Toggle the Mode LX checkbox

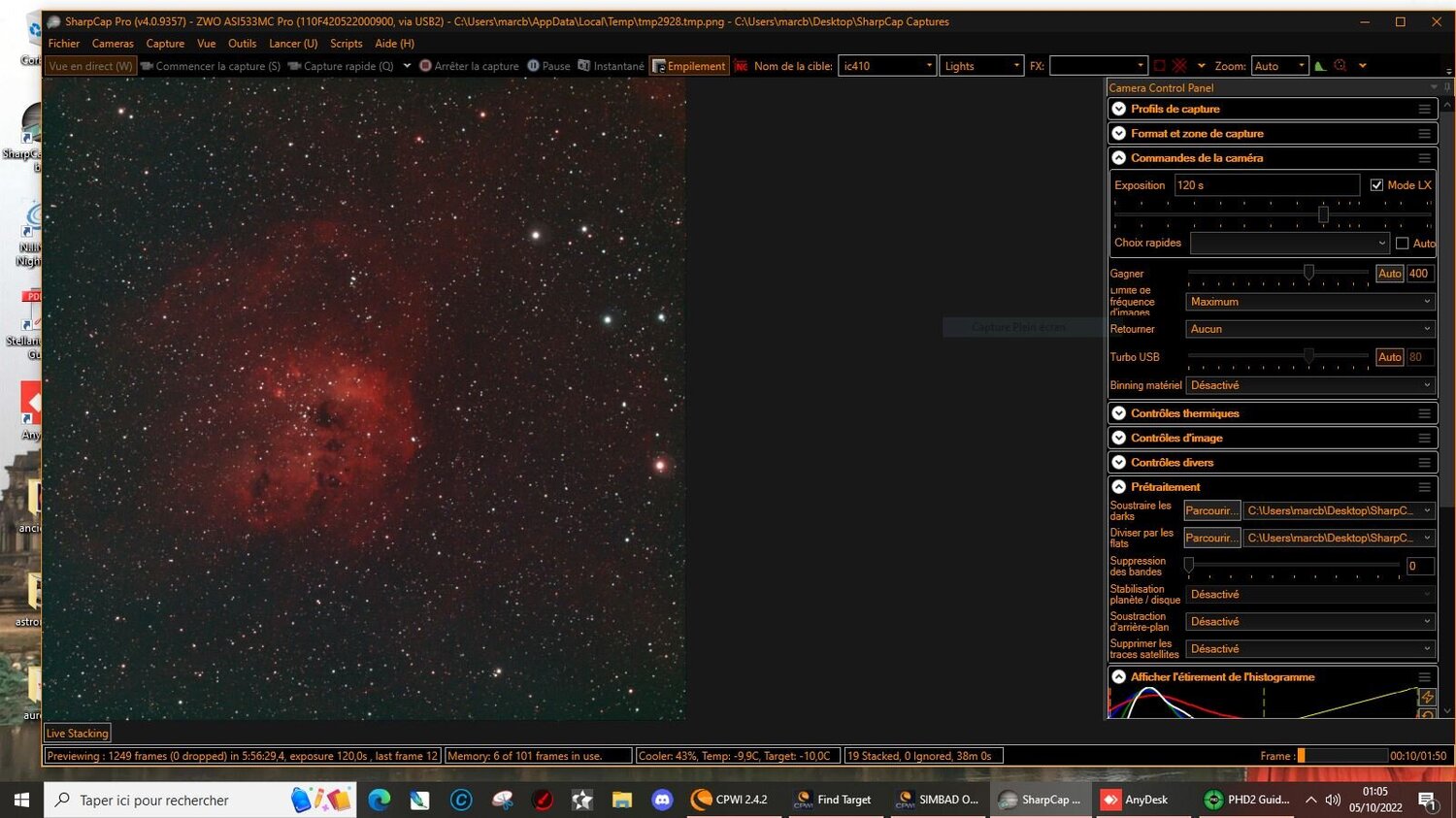tap(1376, 184)
